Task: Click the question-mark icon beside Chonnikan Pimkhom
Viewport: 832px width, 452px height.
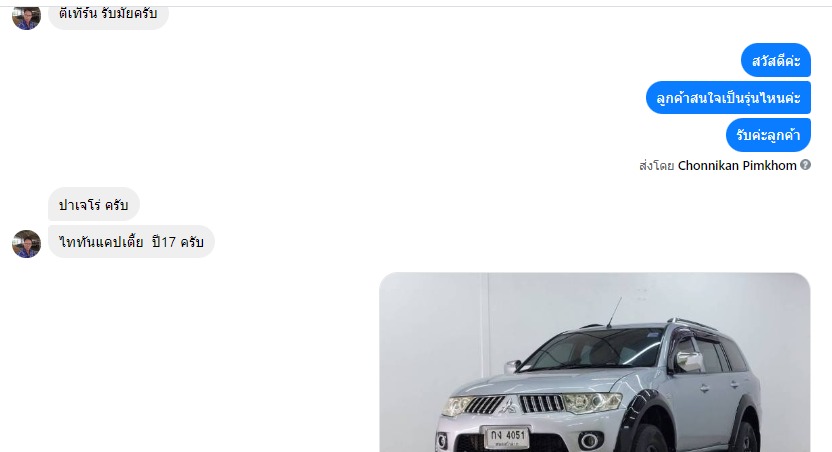Action: point(805,165)
